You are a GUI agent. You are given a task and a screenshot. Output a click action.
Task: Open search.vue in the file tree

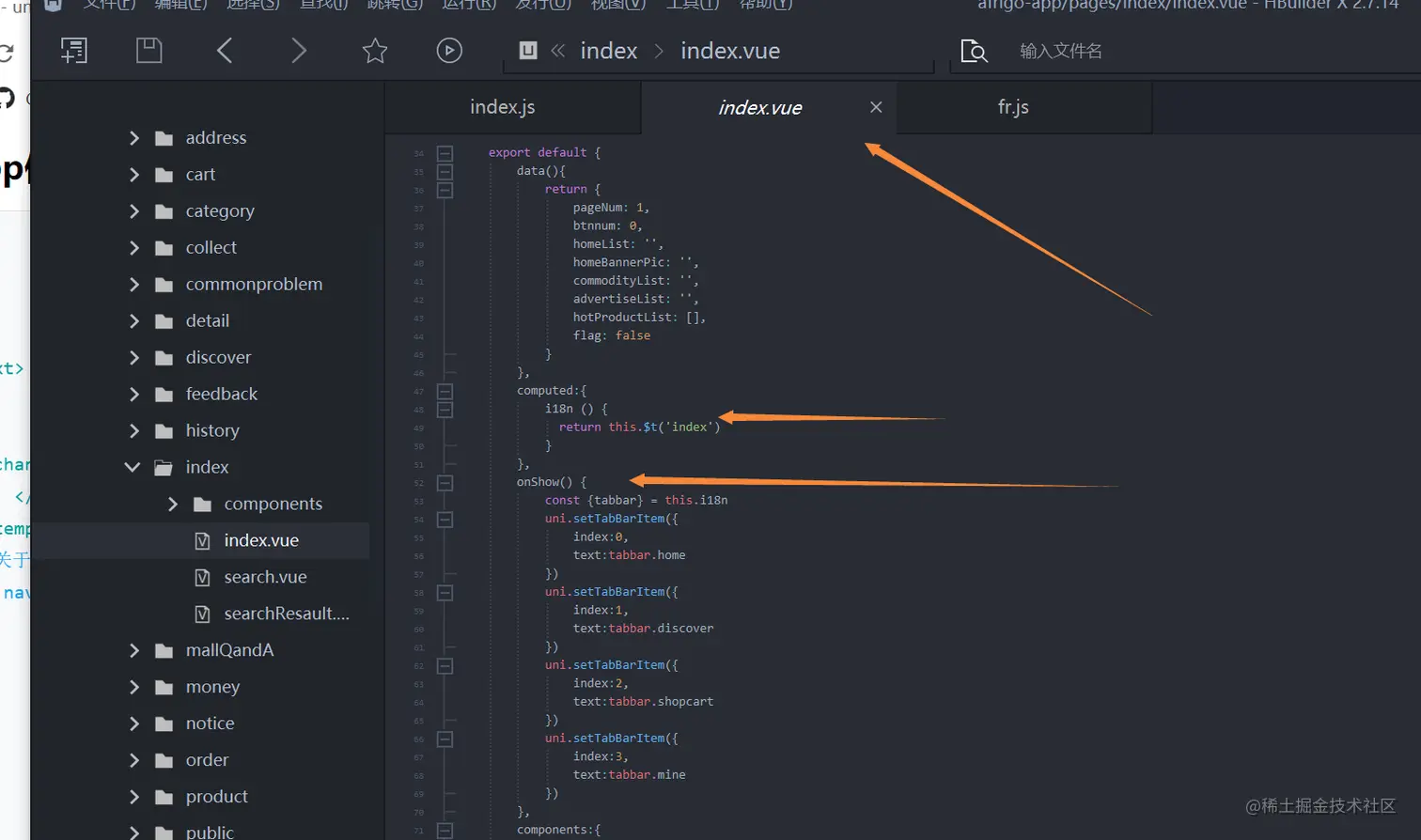[x=265, y=577]
